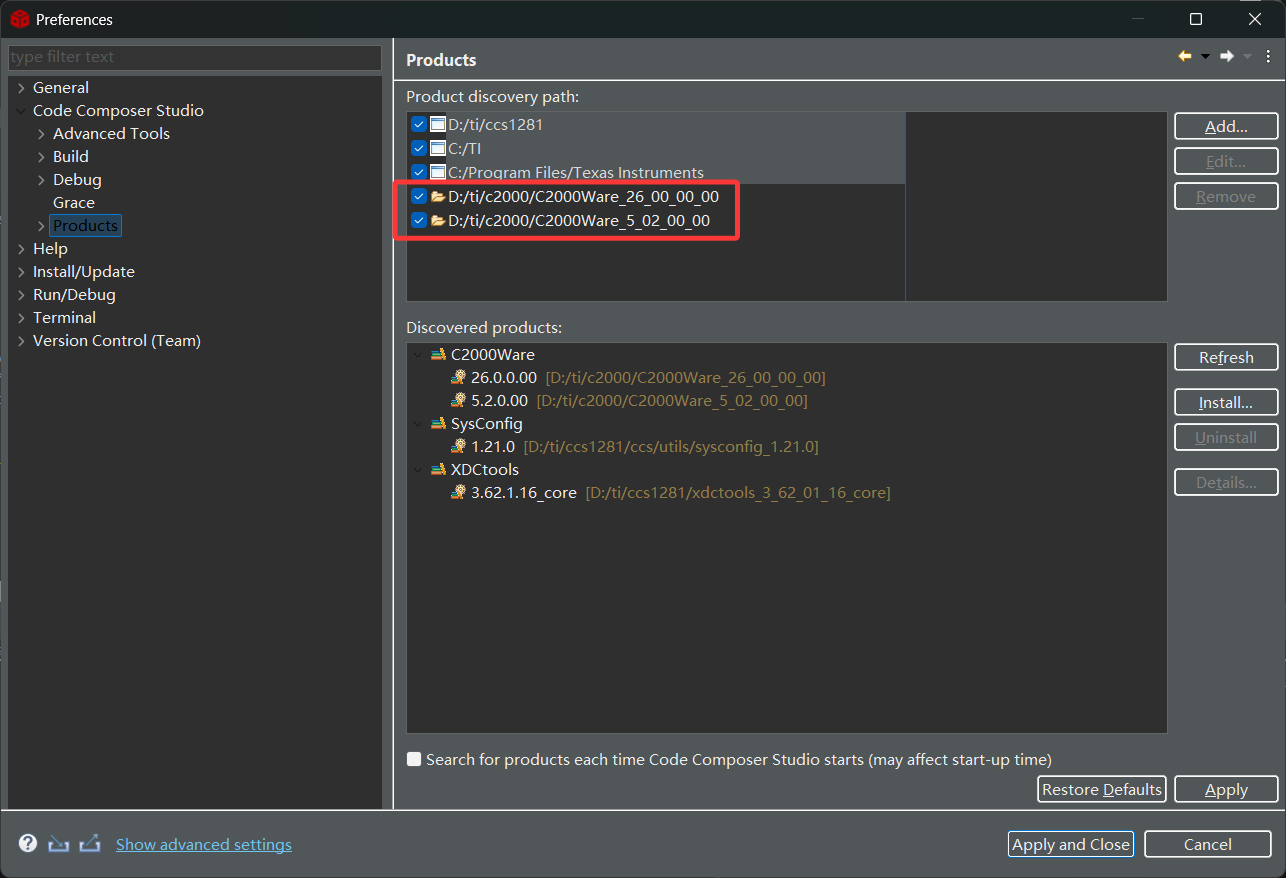The width and height of the screenshot is (1286, 878).
Task: Go forward with the forward arrow icon
Action: click(1227, 57)
